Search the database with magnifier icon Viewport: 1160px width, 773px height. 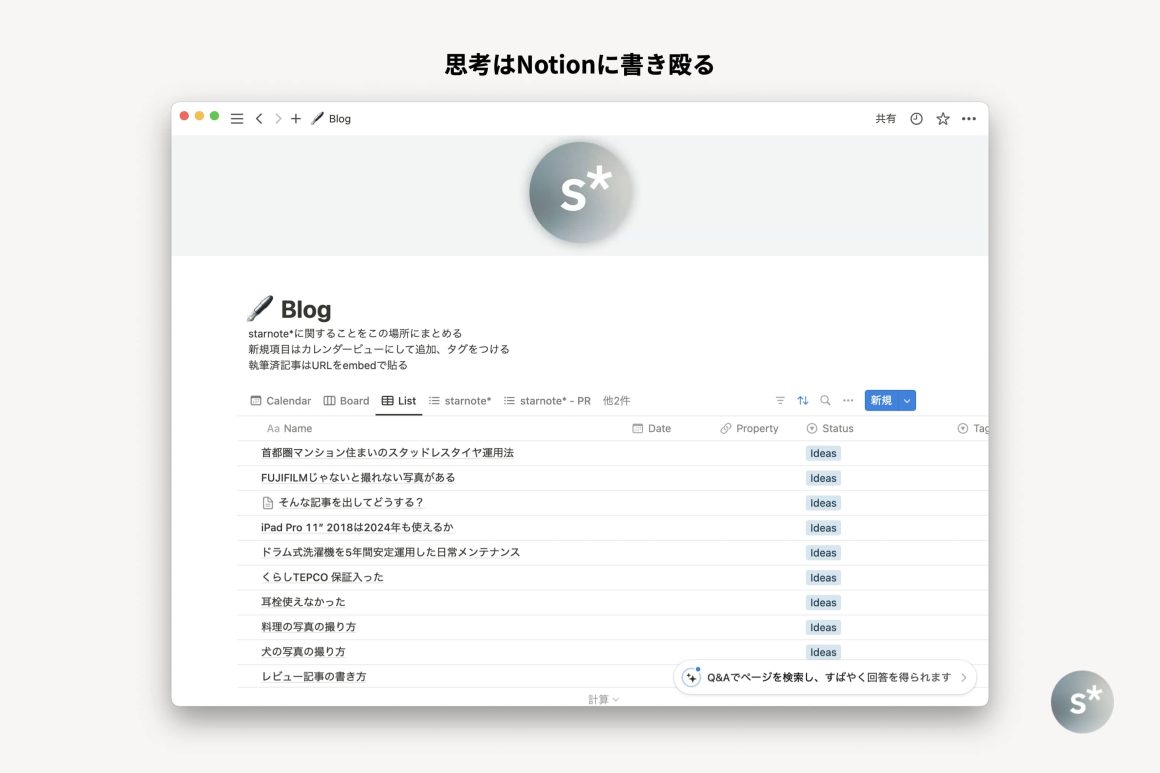pyautogui.click(x=825, y=401)
